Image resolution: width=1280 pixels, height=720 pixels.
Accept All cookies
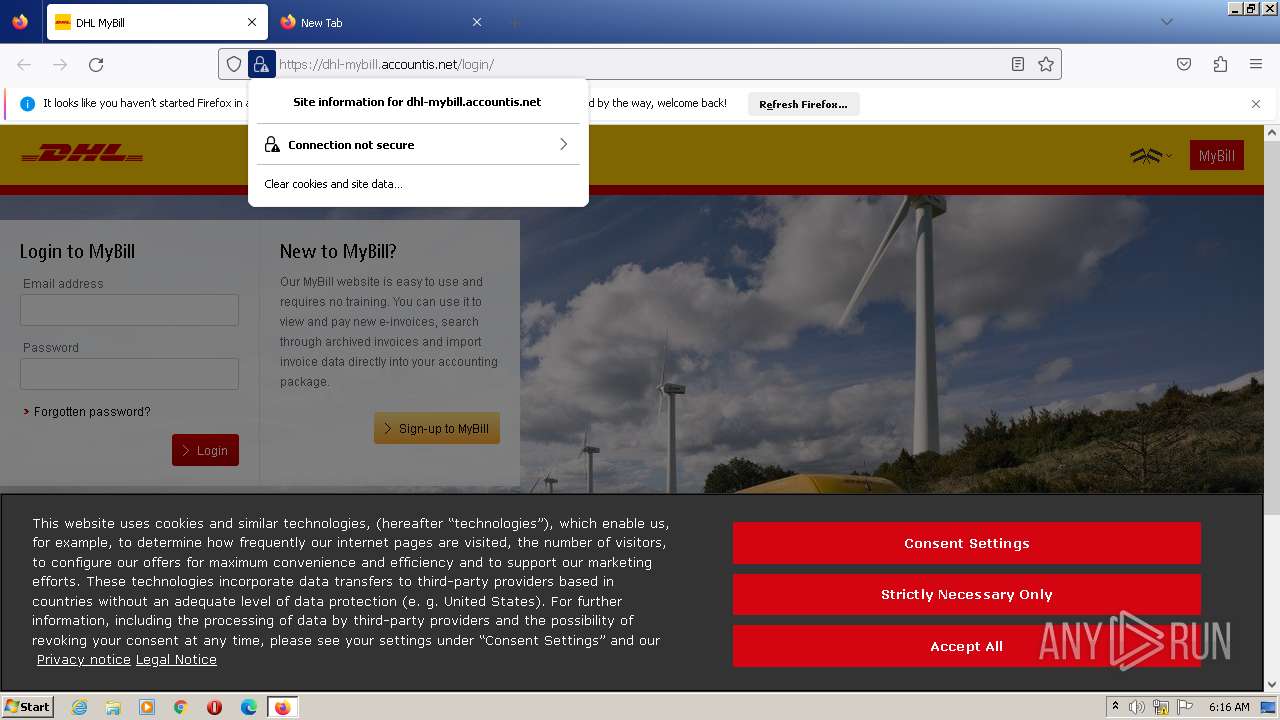pyautogui.click(x=967, y=646)
